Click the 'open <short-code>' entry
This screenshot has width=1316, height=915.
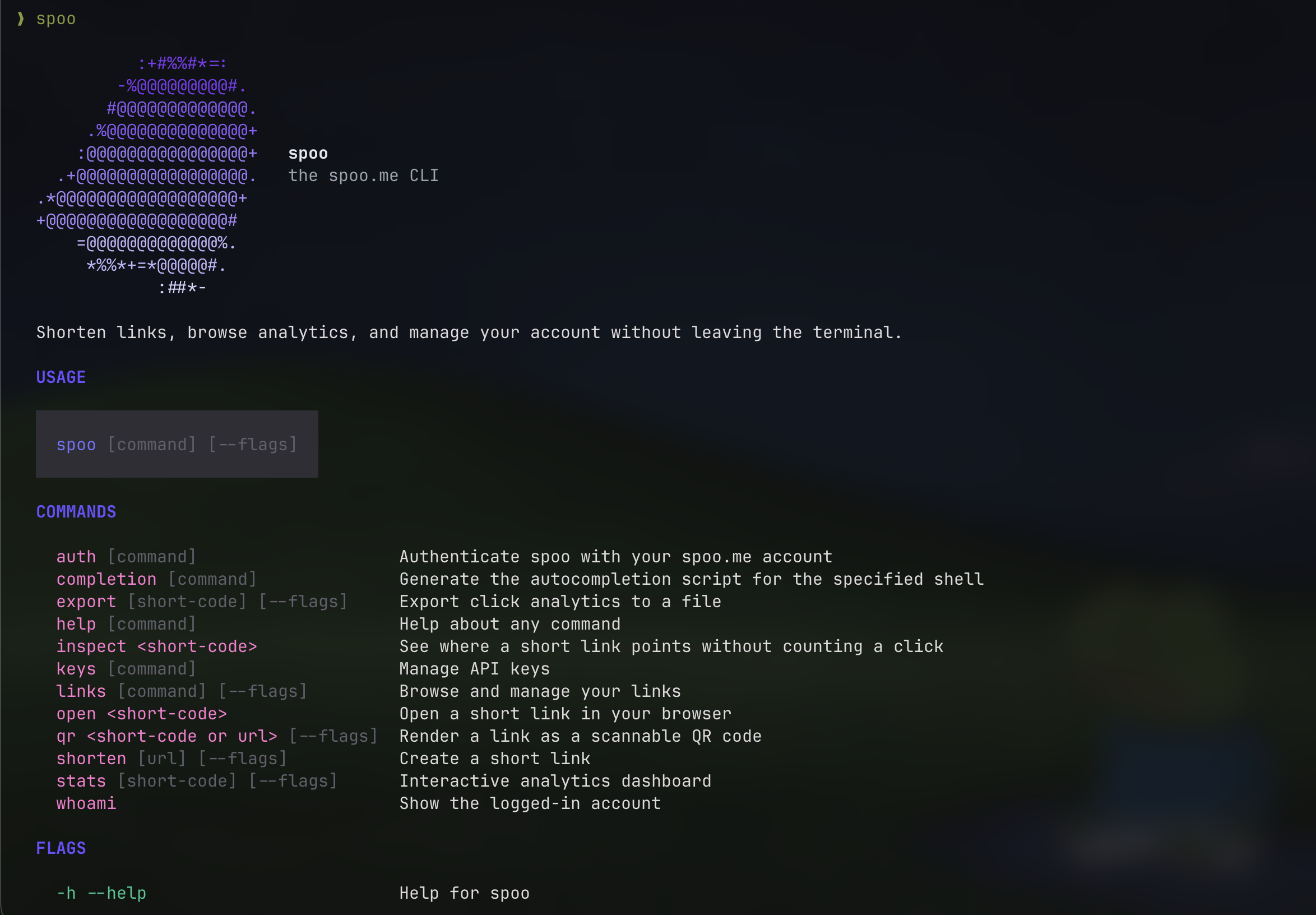pyautogui.click(x=142, y=714)
